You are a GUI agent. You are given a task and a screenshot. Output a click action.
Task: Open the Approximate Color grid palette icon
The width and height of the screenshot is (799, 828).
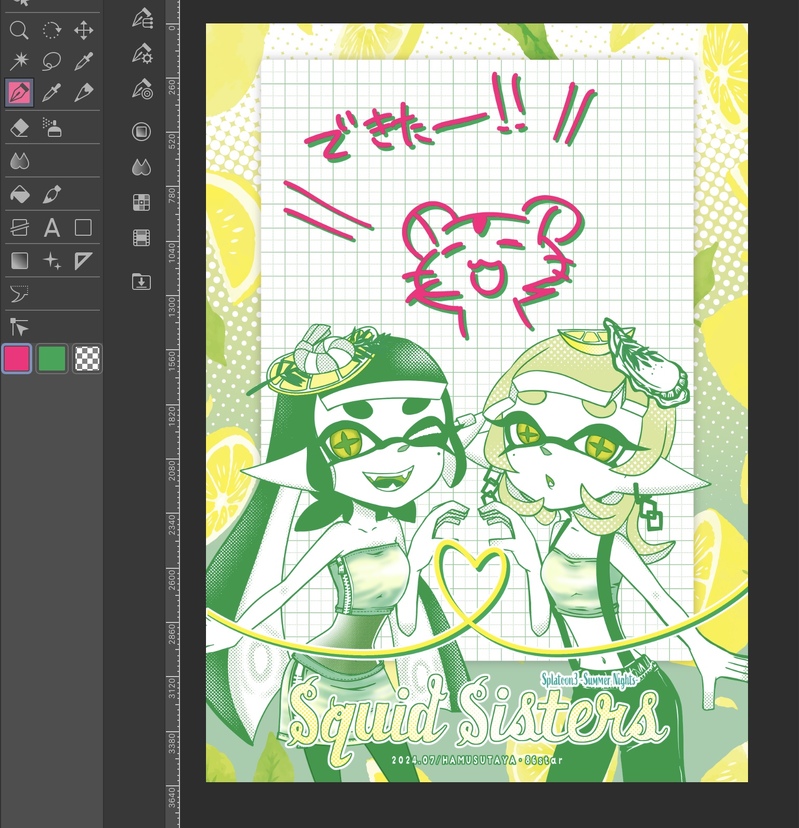tap(141, 202)
